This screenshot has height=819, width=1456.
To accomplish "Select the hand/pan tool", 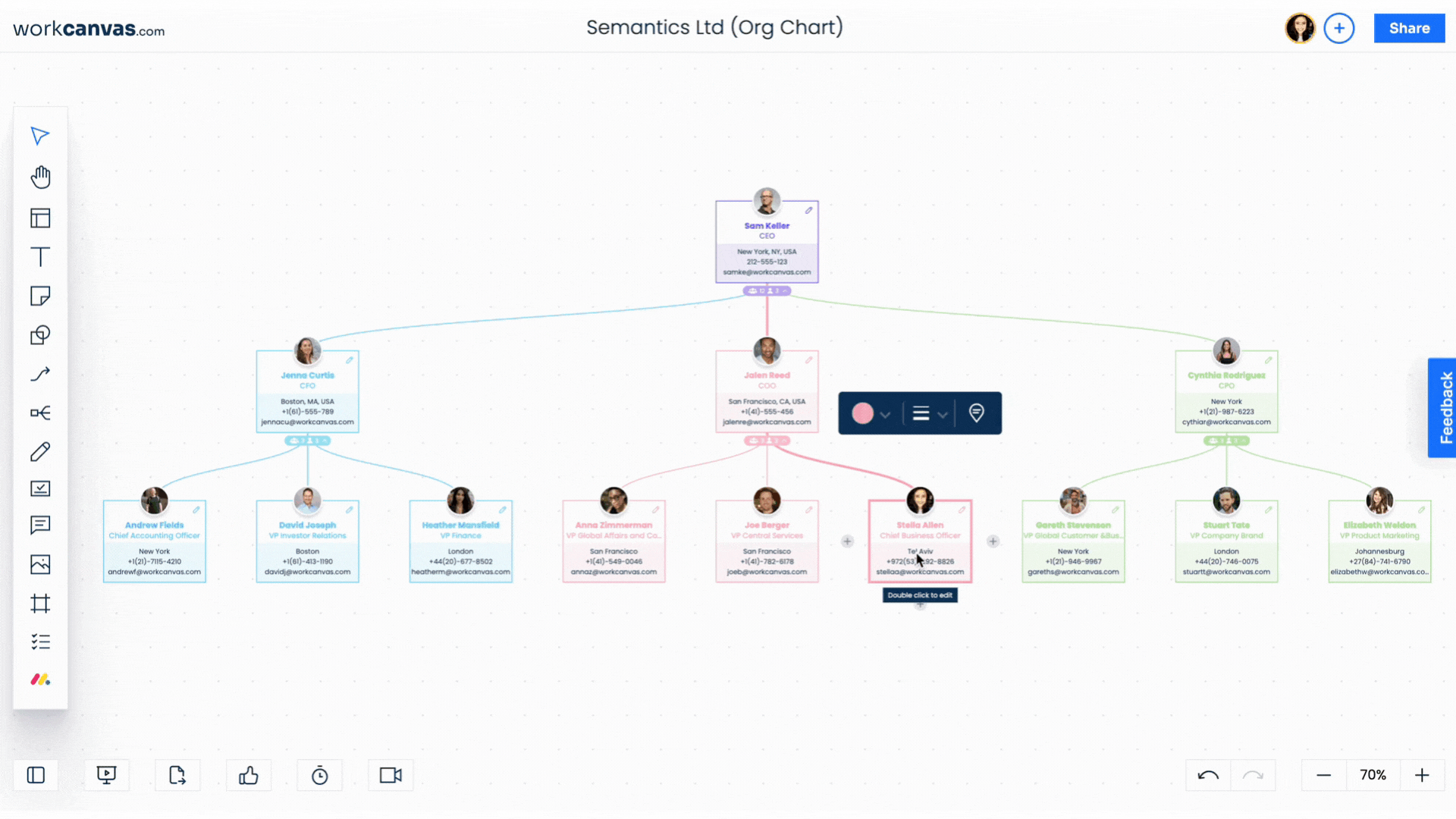I will point(40,176).
